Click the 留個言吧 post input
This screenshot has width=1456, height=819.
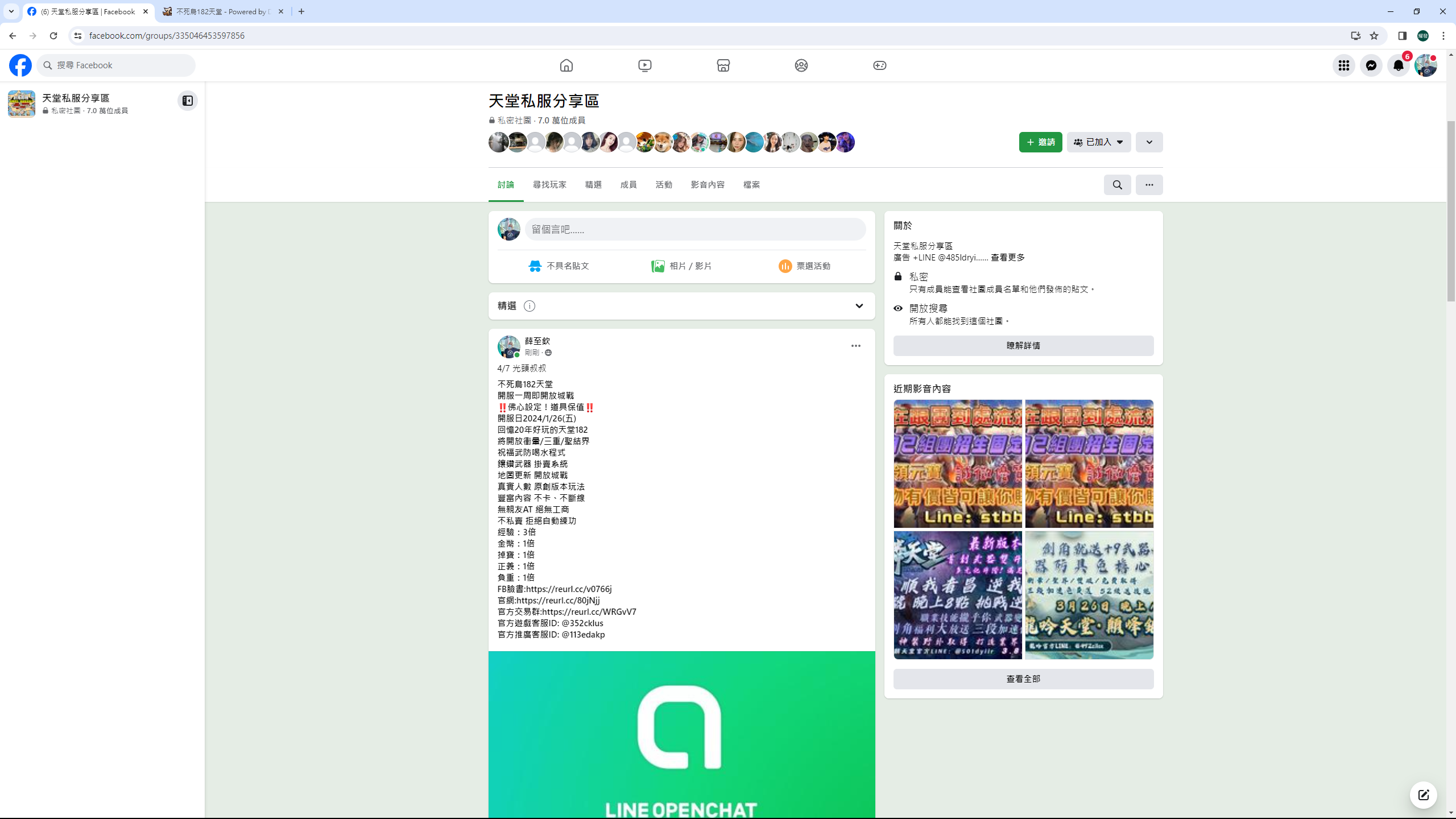[x=695, y=229]
